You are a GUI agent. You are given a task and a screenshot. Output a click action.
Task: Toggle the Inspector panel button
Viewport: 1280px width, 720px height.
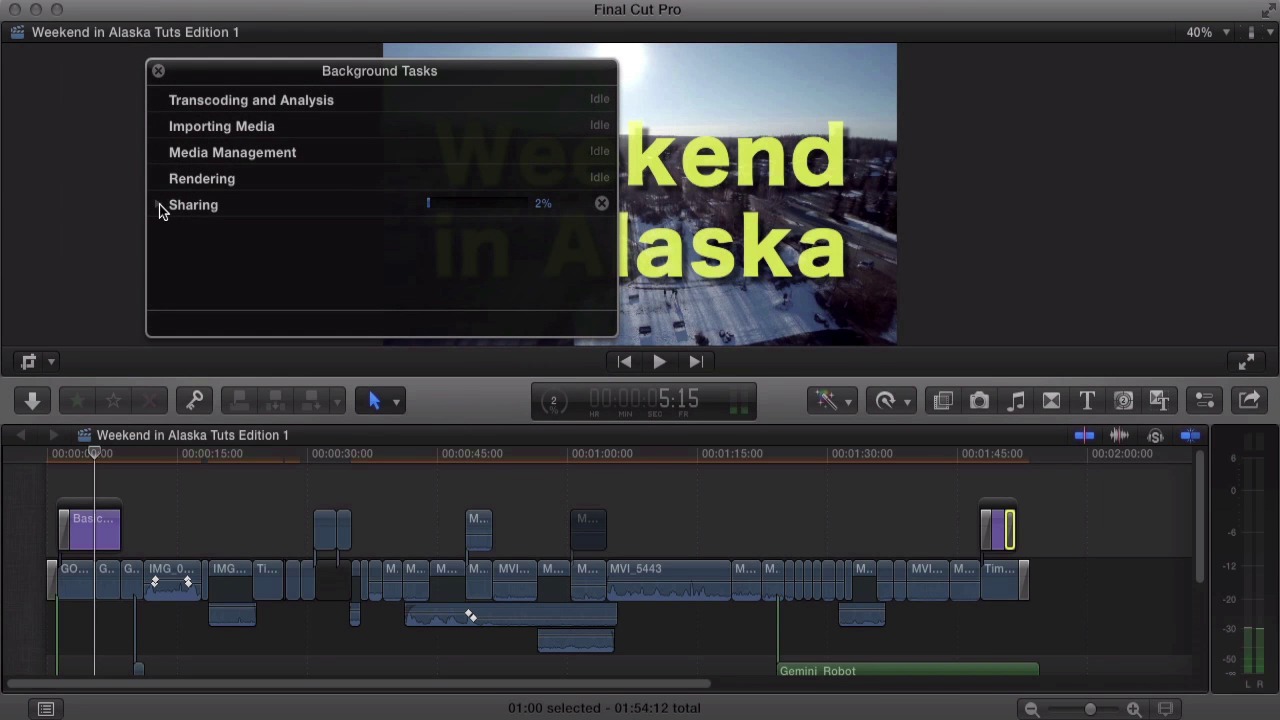[1205, 401]
